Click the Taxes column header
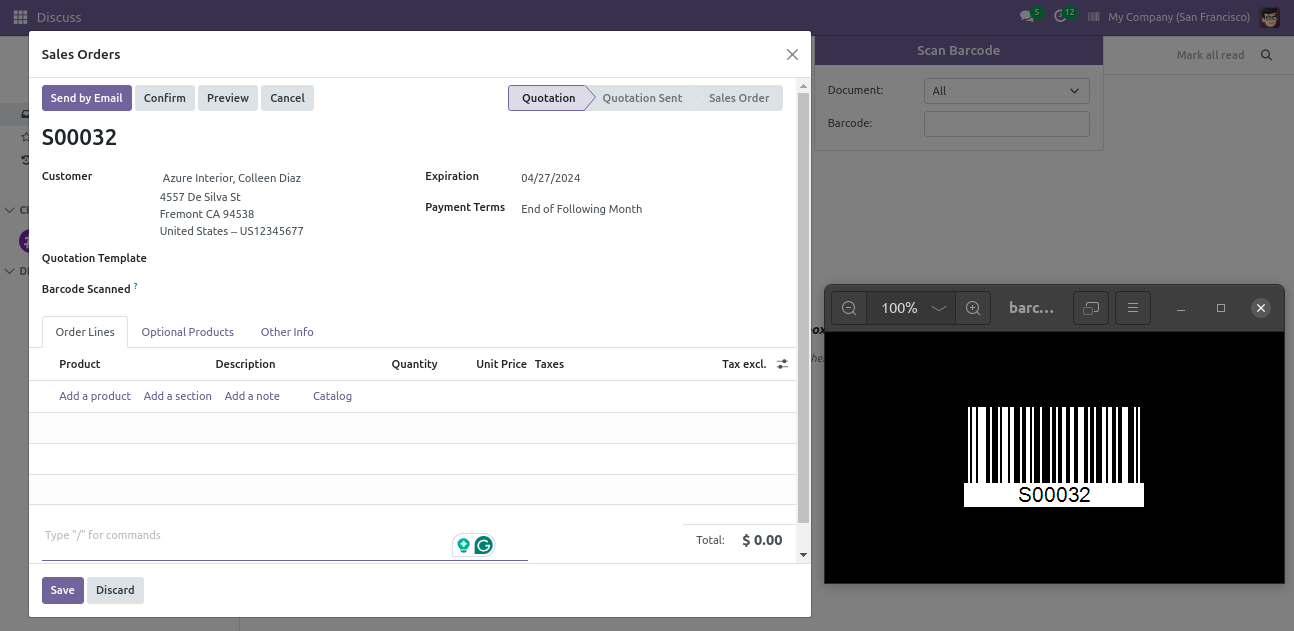 coord(549,364)
